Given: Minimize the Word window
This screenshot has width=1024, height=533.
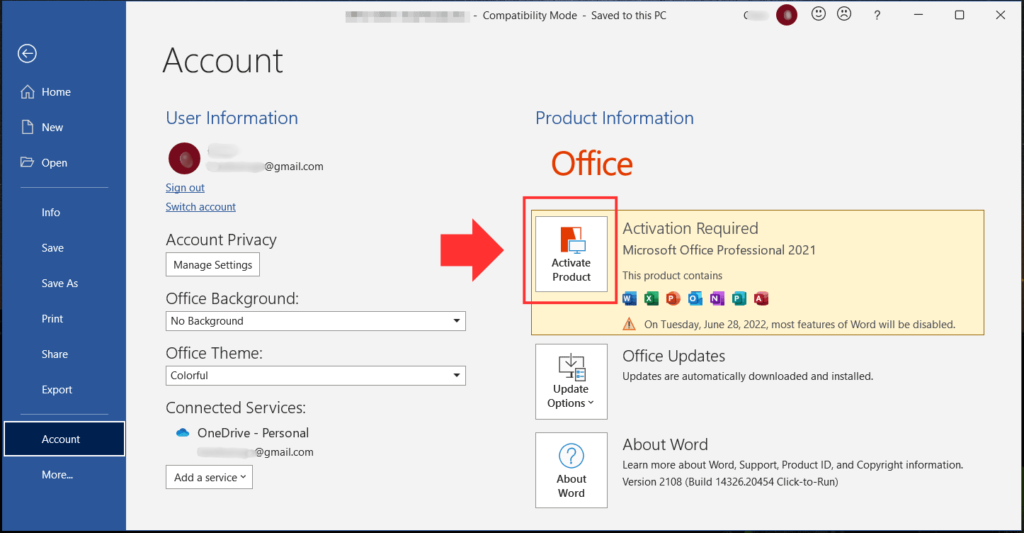Looking at the screenshot, I should point(918,14).
